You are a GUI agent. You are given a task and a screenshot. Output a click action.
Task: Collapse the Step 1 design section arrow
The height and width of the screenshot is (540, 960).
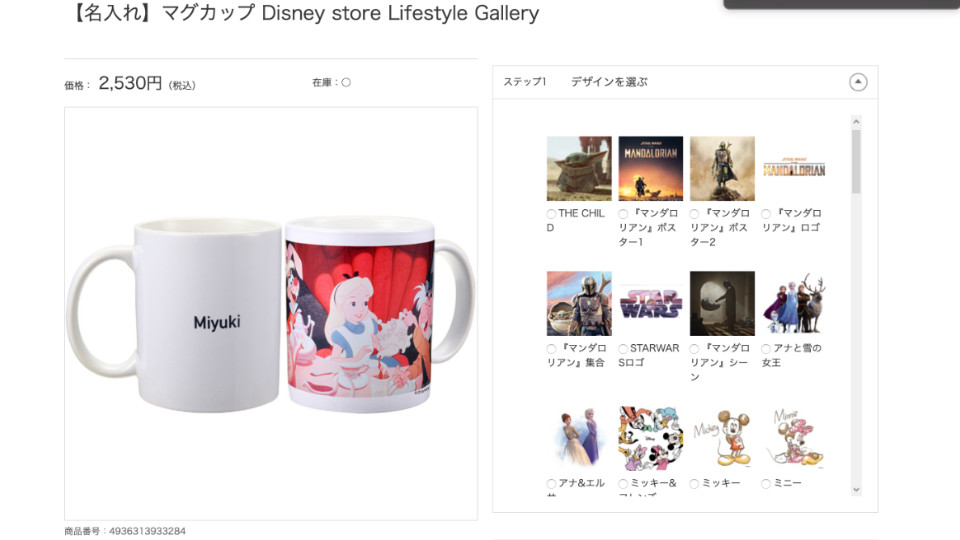click(858, 82)
